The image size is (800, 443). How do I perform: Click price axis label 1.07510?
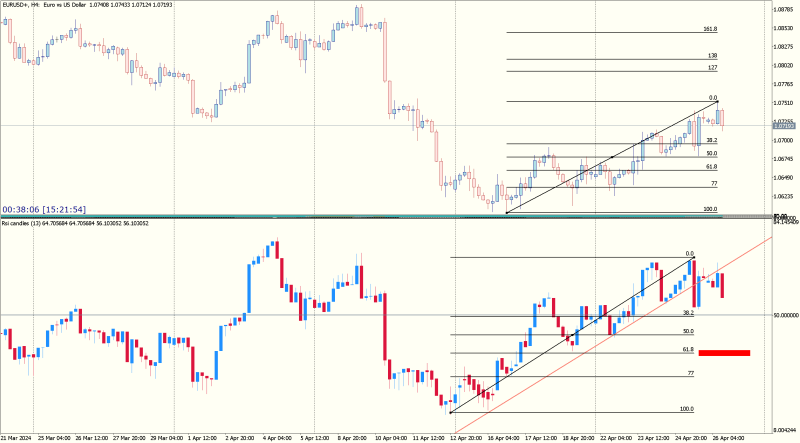coord(783,103)
